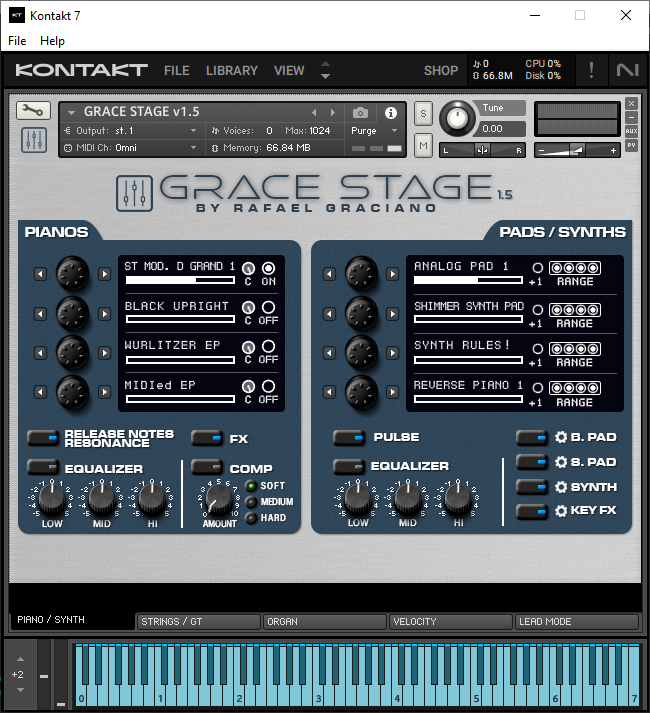Open KEY FX settings gear

pos(561,511)
